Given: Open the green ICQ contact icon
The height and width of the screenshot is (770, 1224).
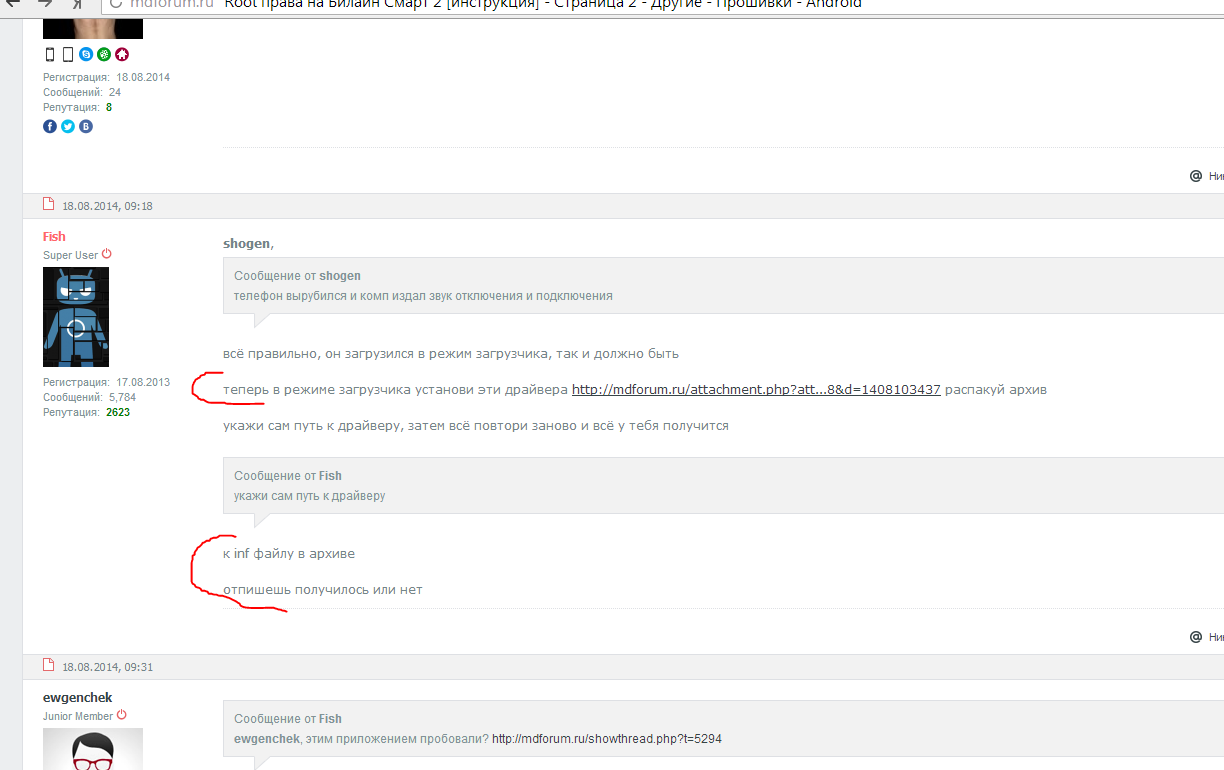Looking at the screenshot, I should [103, 54].
